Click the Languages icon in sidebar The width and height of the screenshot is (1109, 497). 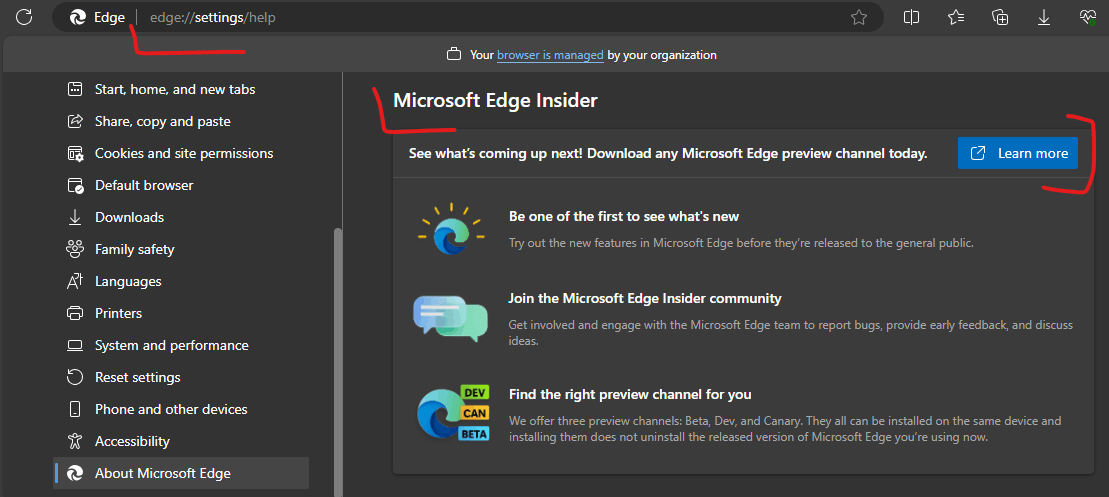pos(75,281)
